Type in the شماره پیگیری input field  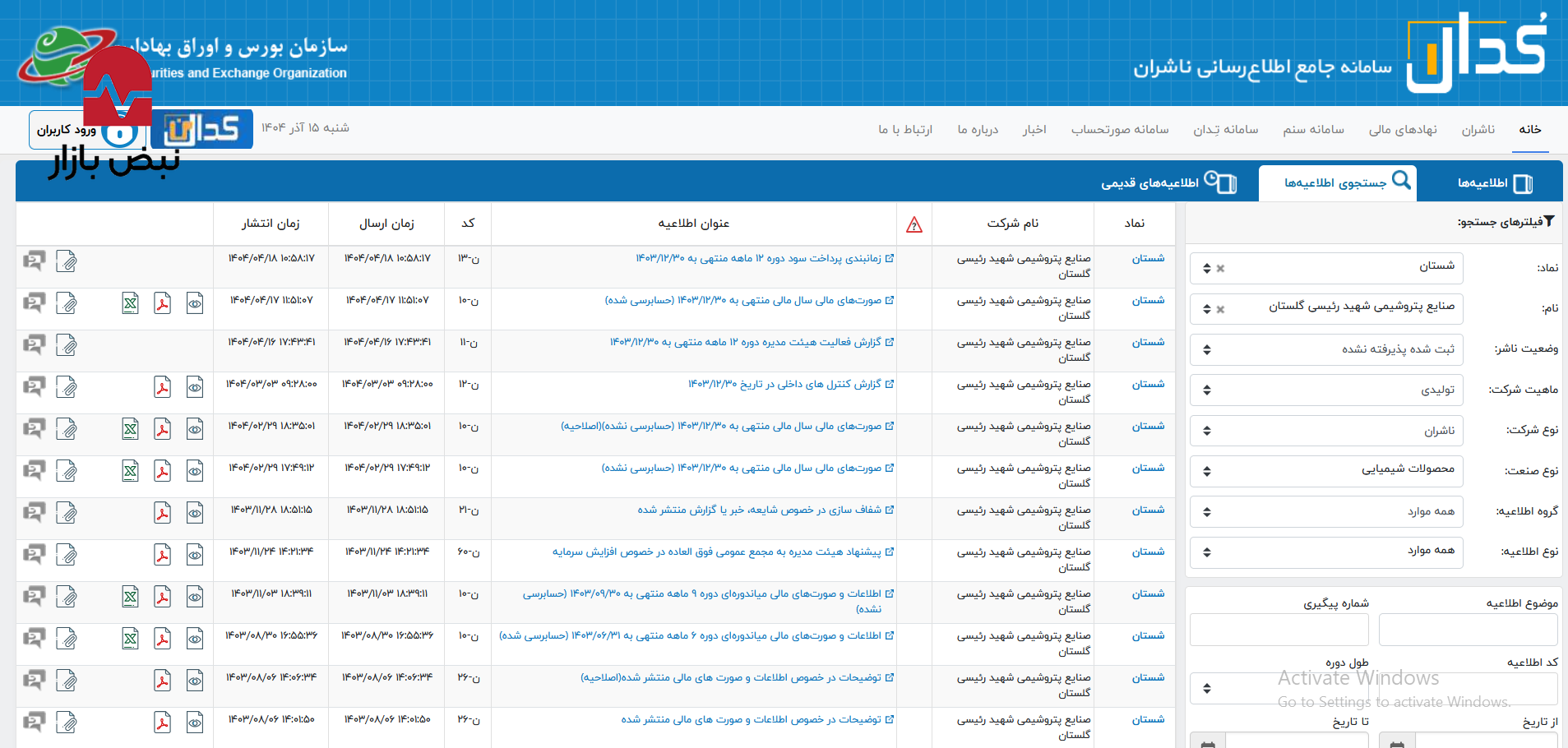(1279, 629)
